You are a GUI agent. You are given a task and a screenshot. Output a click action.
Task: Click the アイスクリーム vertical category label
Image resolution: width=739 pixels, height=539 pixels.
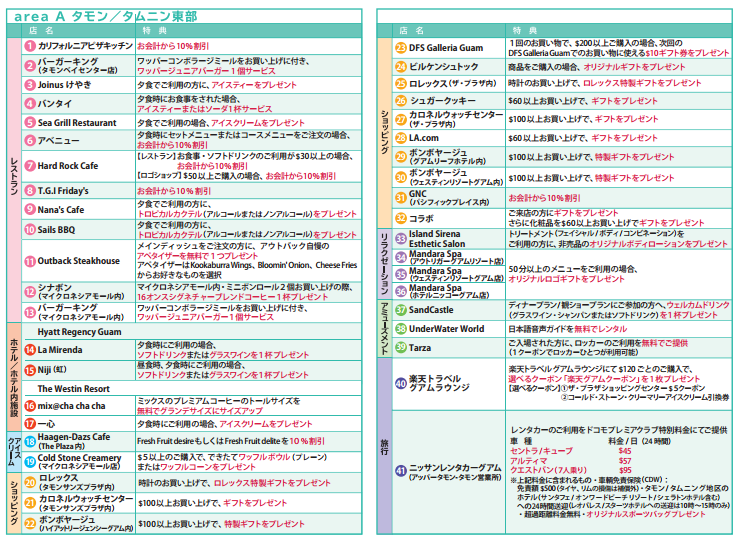[x=14, y=452]
